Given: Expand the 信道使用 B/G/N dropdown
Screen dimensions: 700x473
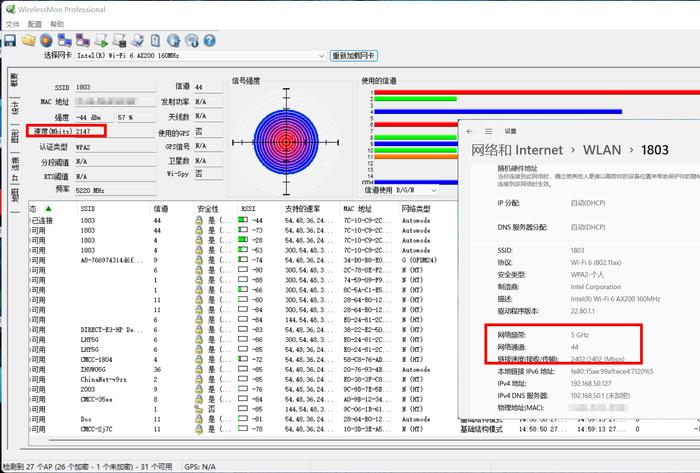Looking at the screenshot, I should point(433,191).
